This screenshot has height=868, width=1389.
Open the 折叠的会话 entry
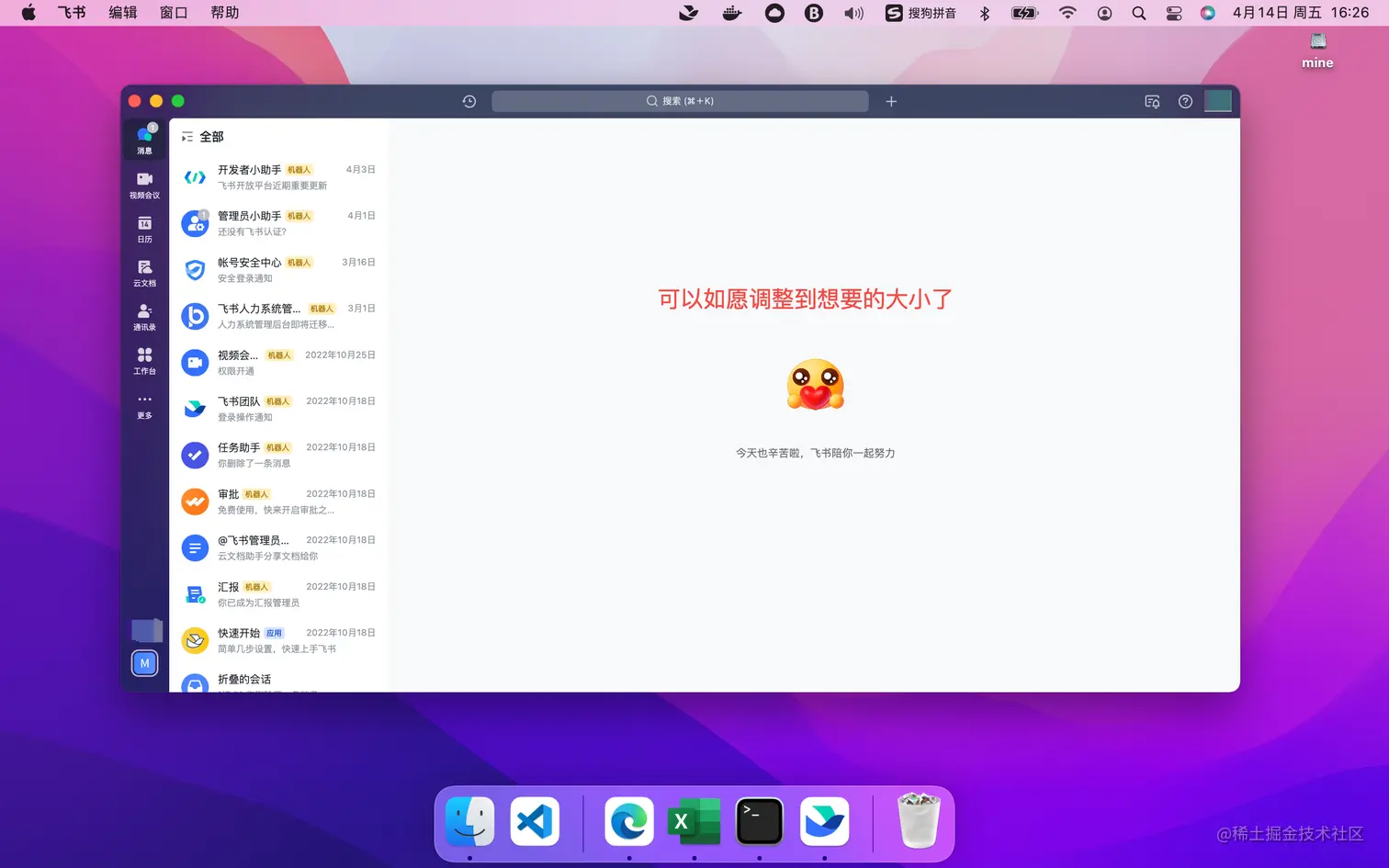point(278,682)
